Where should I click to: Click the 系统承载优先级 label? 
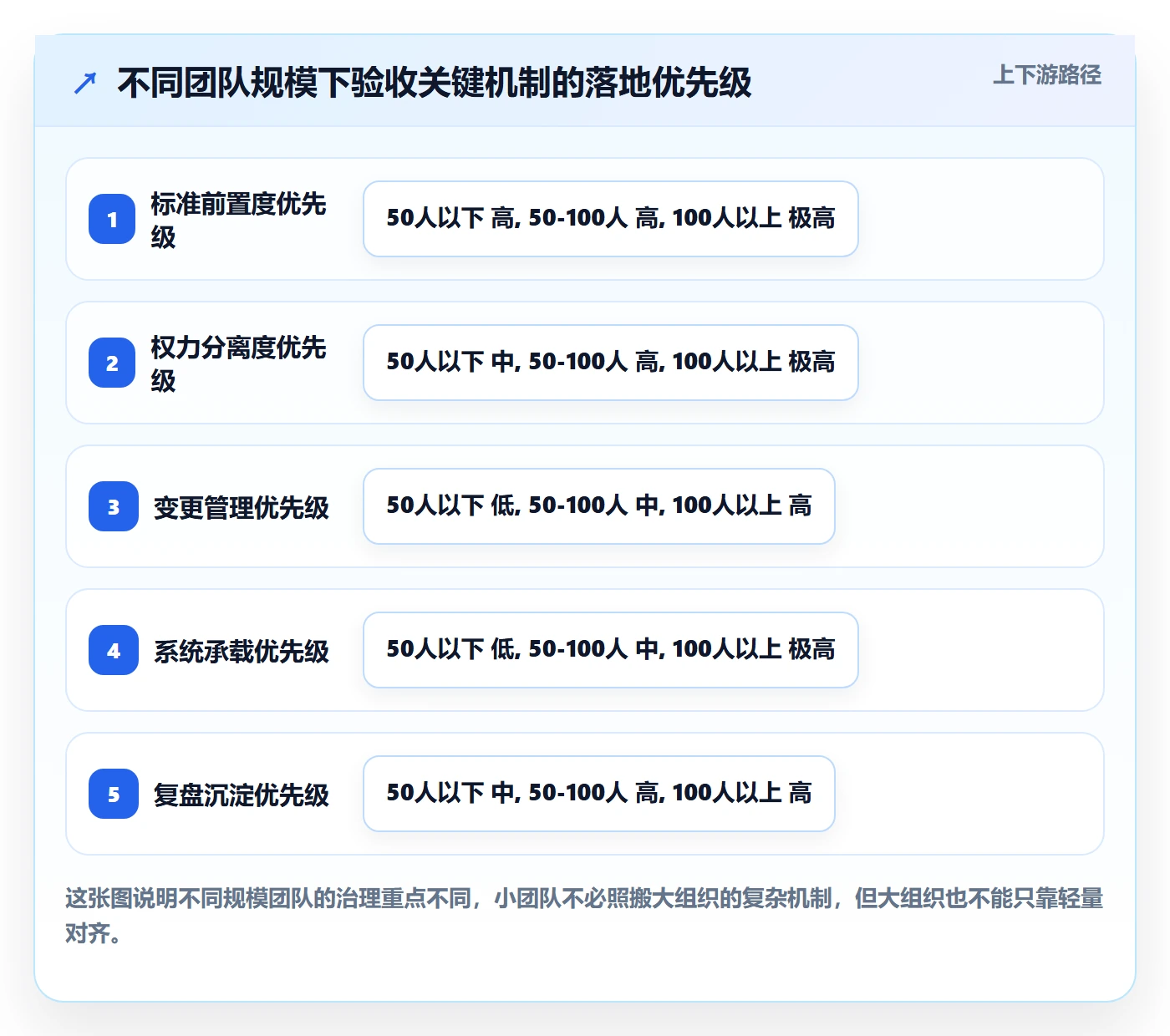click(242, 651)
